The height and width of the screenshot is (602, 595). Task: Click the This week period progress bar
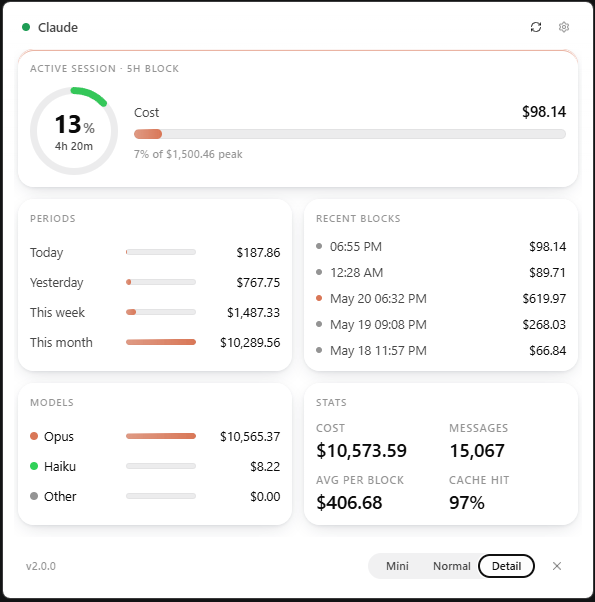point(161,312)
